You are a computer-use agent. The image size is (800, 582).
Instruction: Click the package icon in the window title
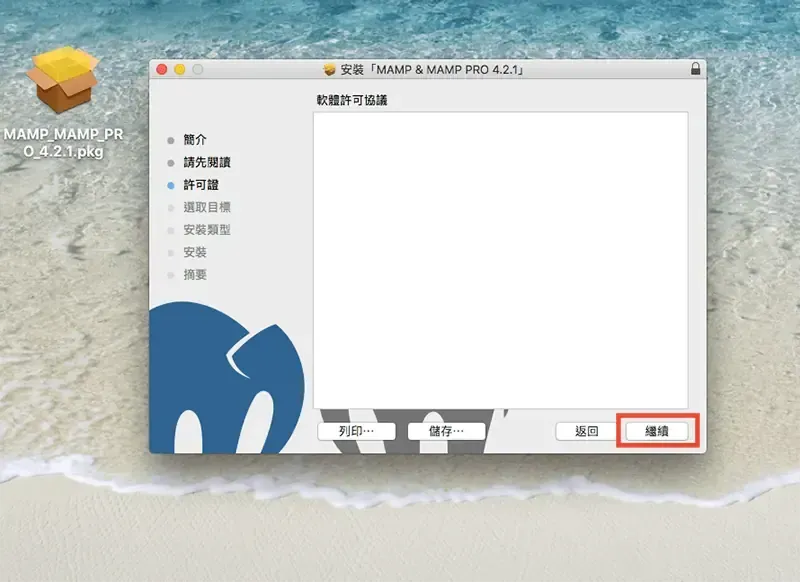click(x=330, y=69)
